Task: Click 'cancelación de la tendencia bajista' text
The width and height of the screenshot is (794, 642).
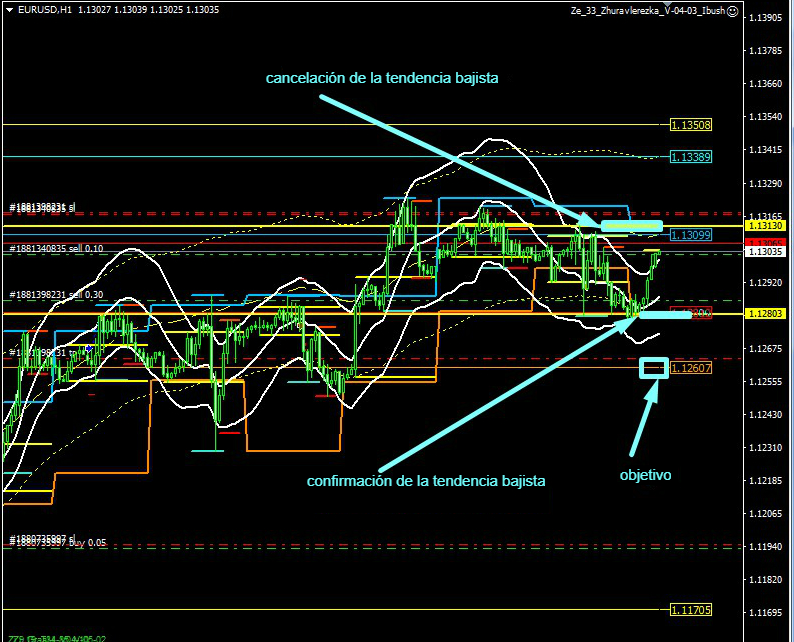Action: pos(381,78)
